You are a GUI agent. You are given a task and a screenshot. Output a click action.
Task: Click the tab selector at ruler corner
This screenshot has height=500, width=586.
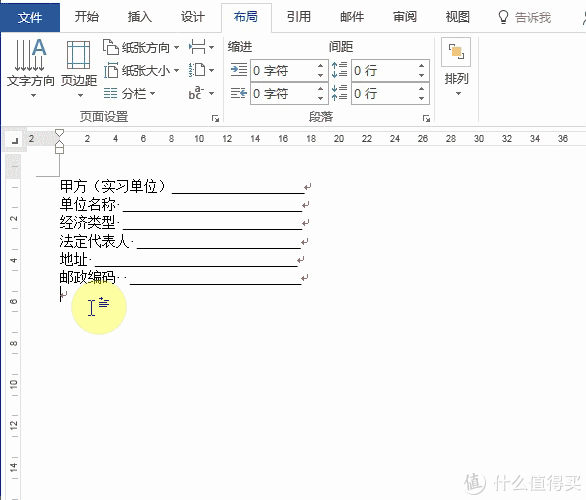coord(15,140)
